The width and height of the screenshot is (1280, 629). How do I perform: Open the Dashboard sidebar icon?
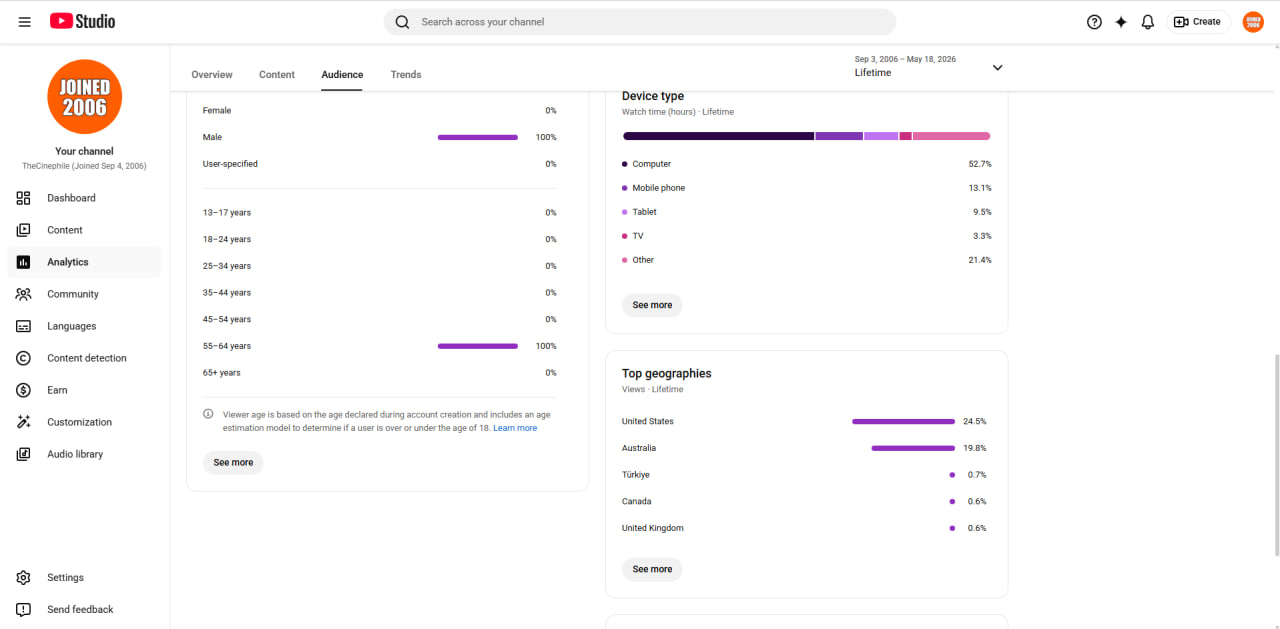(24, 198)
